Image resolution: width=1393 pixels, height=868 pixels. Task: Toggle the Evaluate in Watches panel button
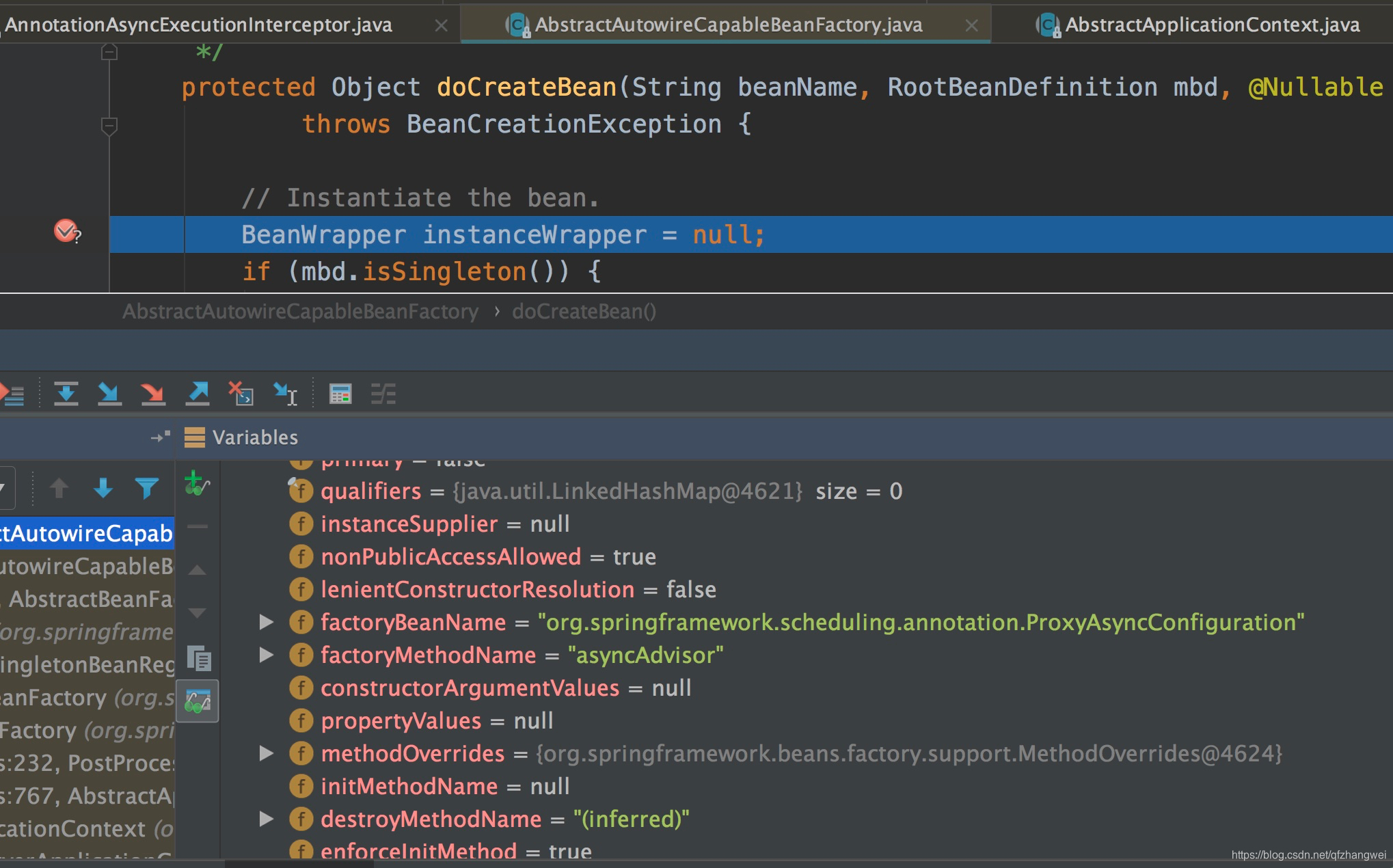(198, 702)
